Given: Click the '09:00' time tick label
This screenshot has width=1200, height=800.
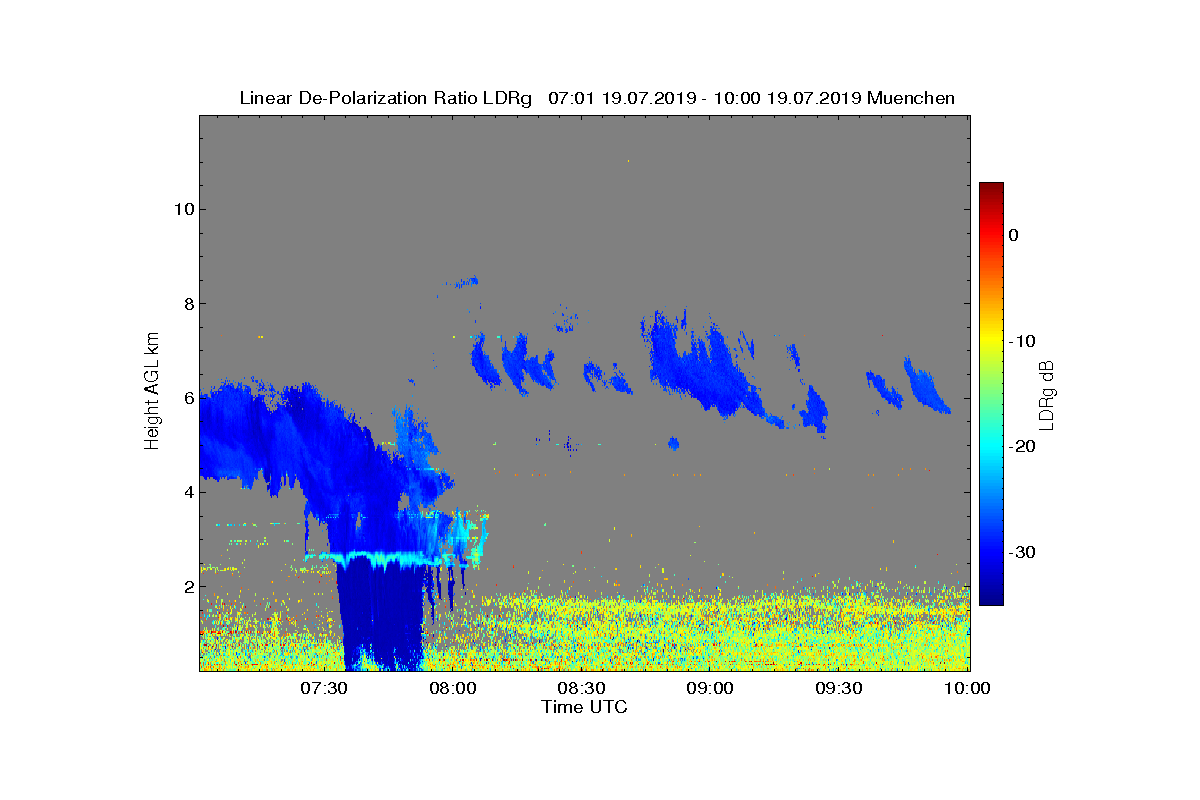Looking at the screenshot, I should [711, 689].
